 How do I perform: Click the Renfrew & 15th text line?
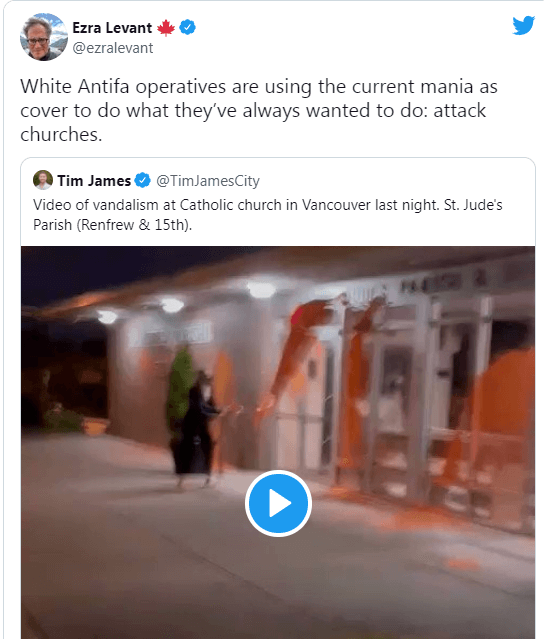(x=112, y=225)
